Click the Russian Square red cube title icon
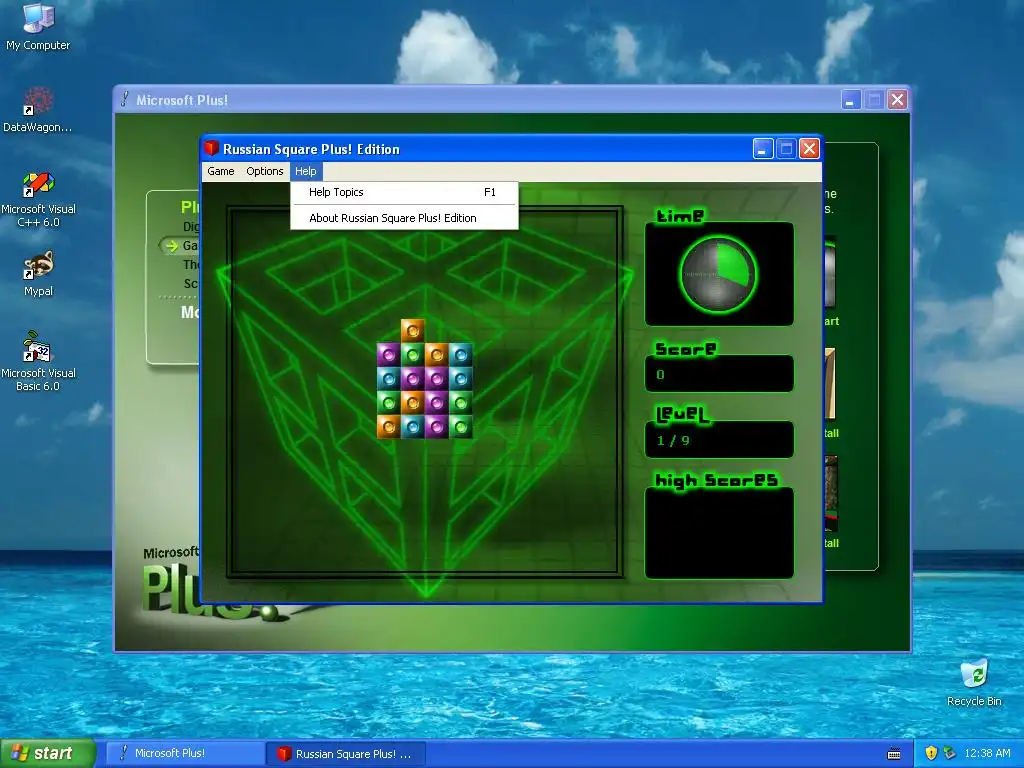1024x768 pixels. 211,148
